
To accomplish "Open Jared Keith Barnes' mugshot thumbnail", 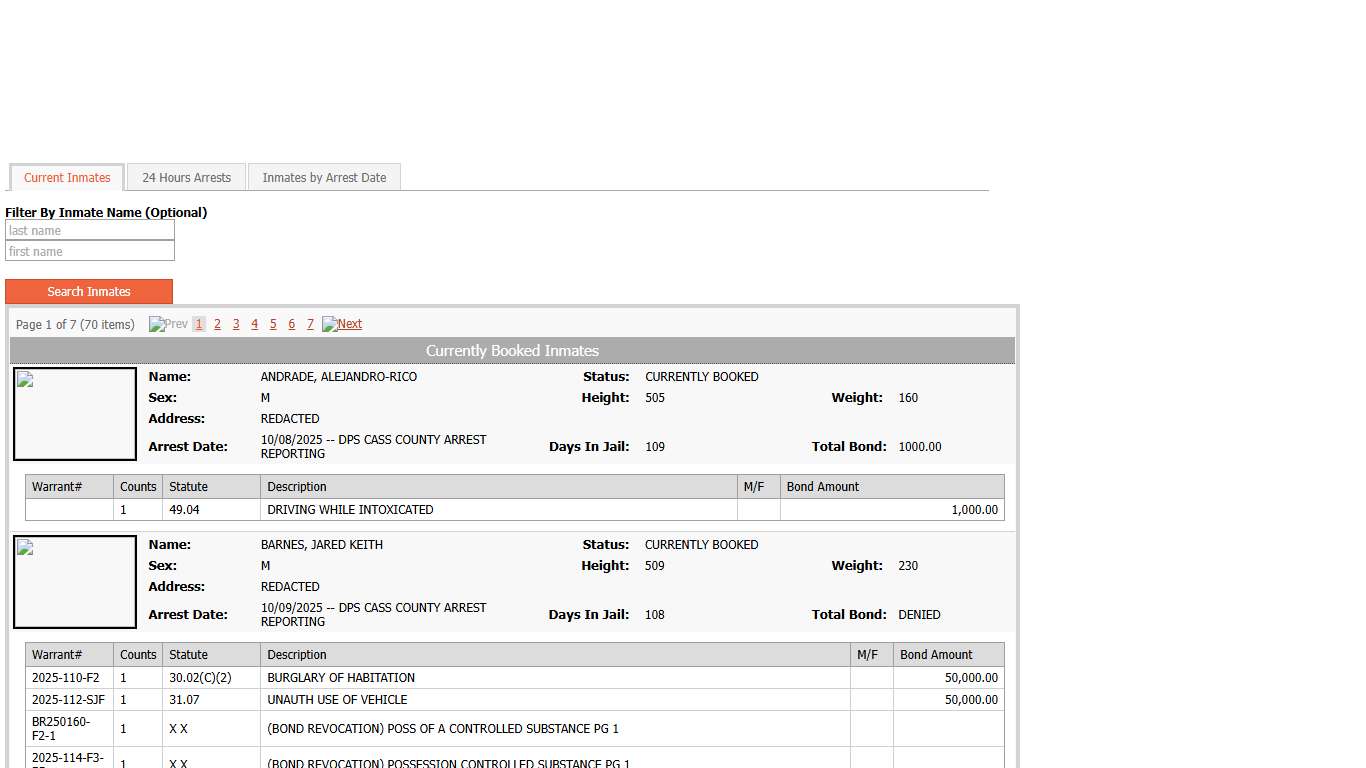I will 75,582.
